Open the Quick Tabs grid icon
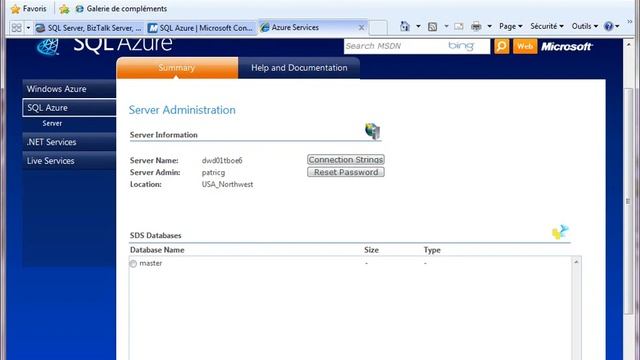The width and height of the screenshot is (640, 360). (17, 27)
